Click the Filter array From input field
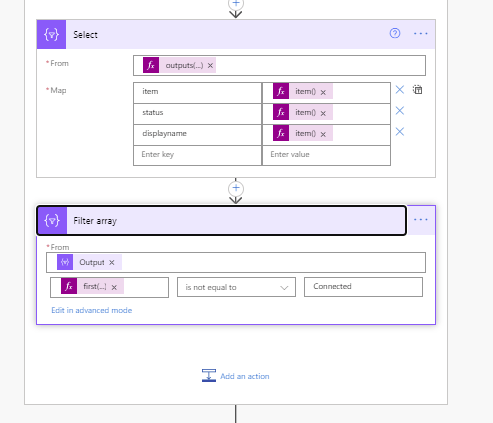The image size is (493, 423). [x=236, y=262]
